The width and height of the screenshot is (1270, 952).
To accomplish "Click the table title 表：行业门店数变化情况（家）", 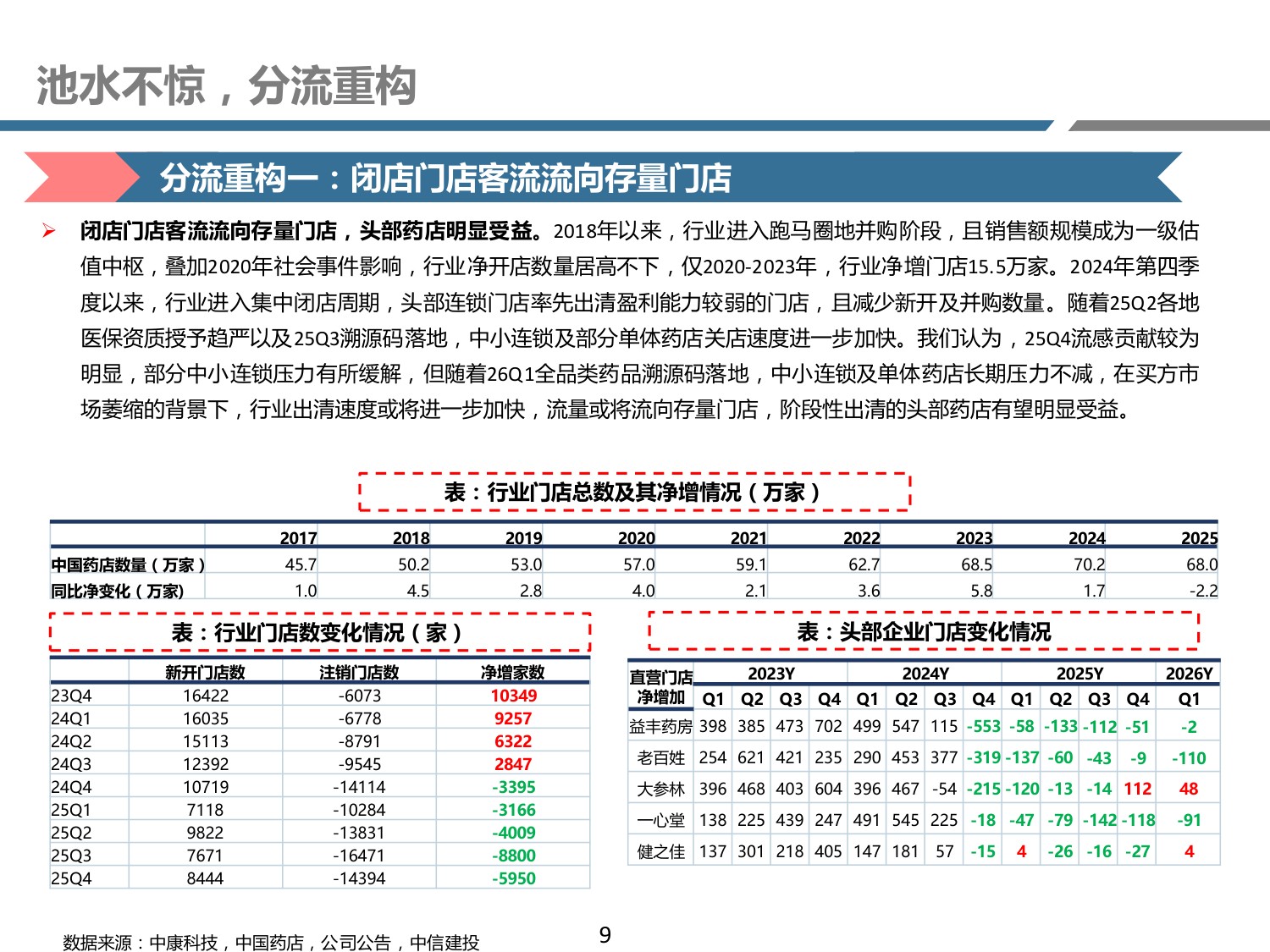I will pos(317,632).
